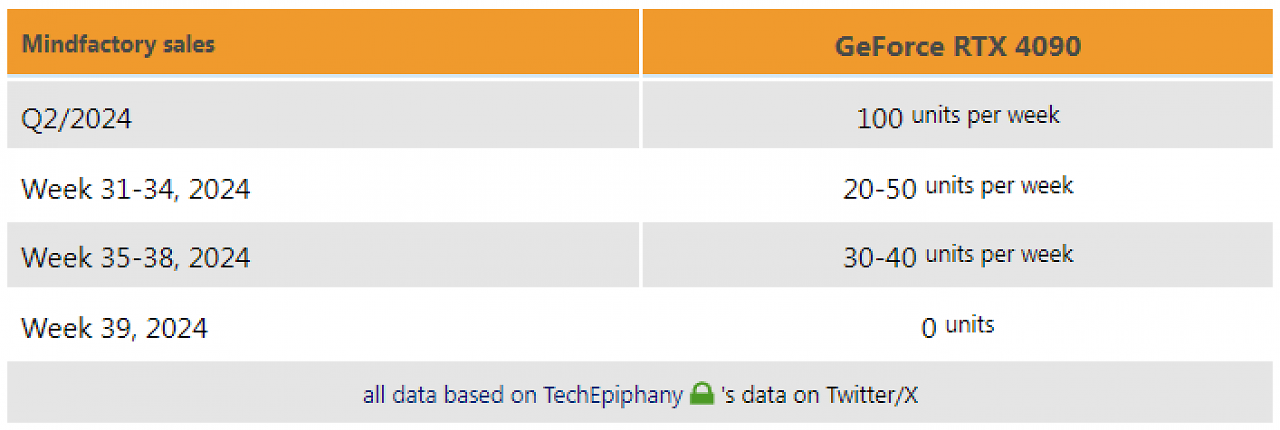Select the Mindfactory sales header cell
Screen dimensions: 1280x430
[323, 42]
